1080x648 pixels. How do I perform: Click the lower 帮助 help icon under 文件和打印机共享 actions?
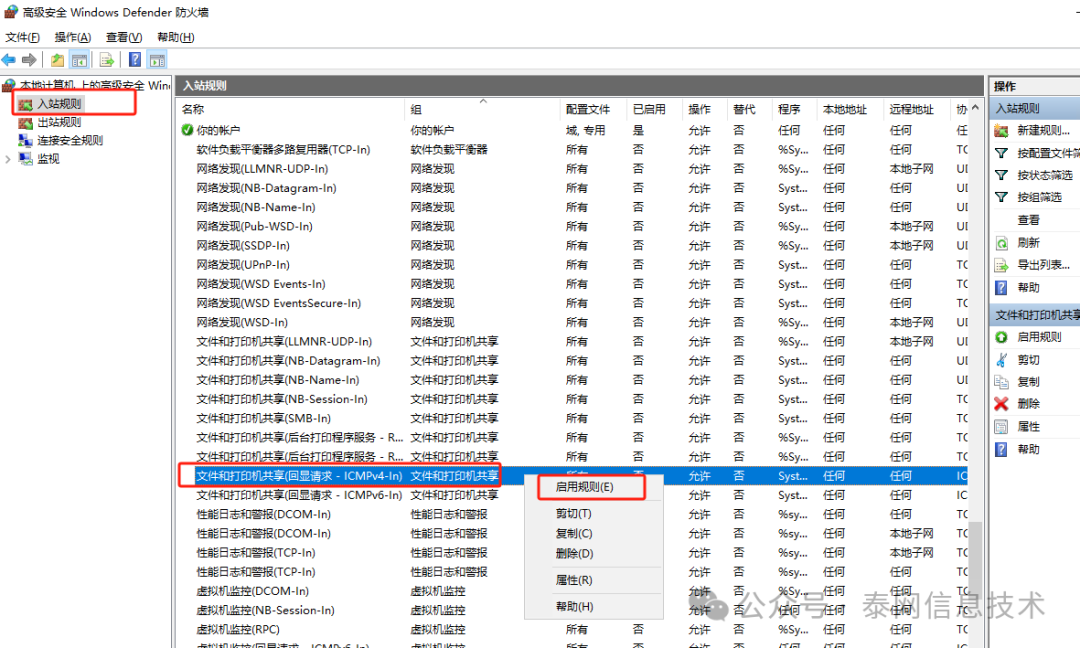point(1001,450)
